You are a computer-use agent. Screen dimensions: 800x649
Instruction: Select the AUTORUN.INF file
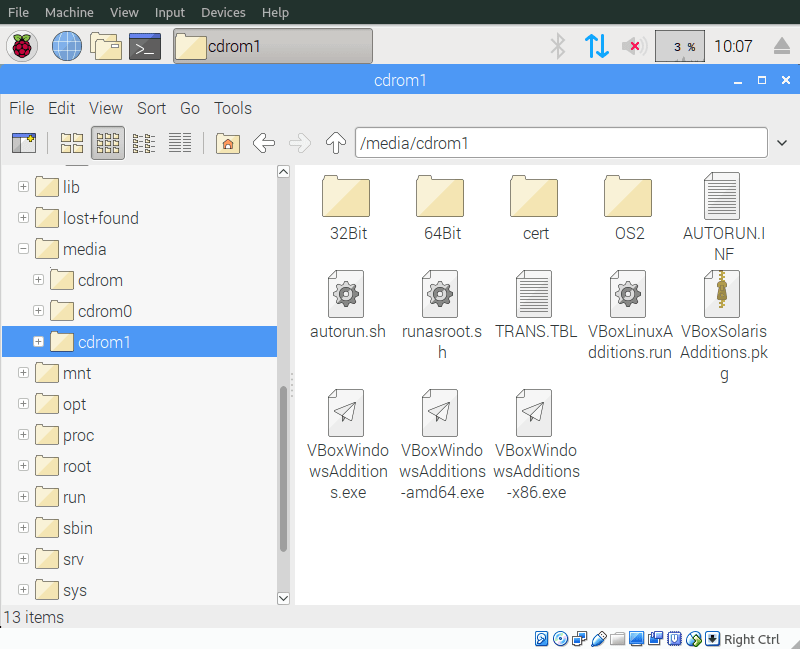[723, 217]
